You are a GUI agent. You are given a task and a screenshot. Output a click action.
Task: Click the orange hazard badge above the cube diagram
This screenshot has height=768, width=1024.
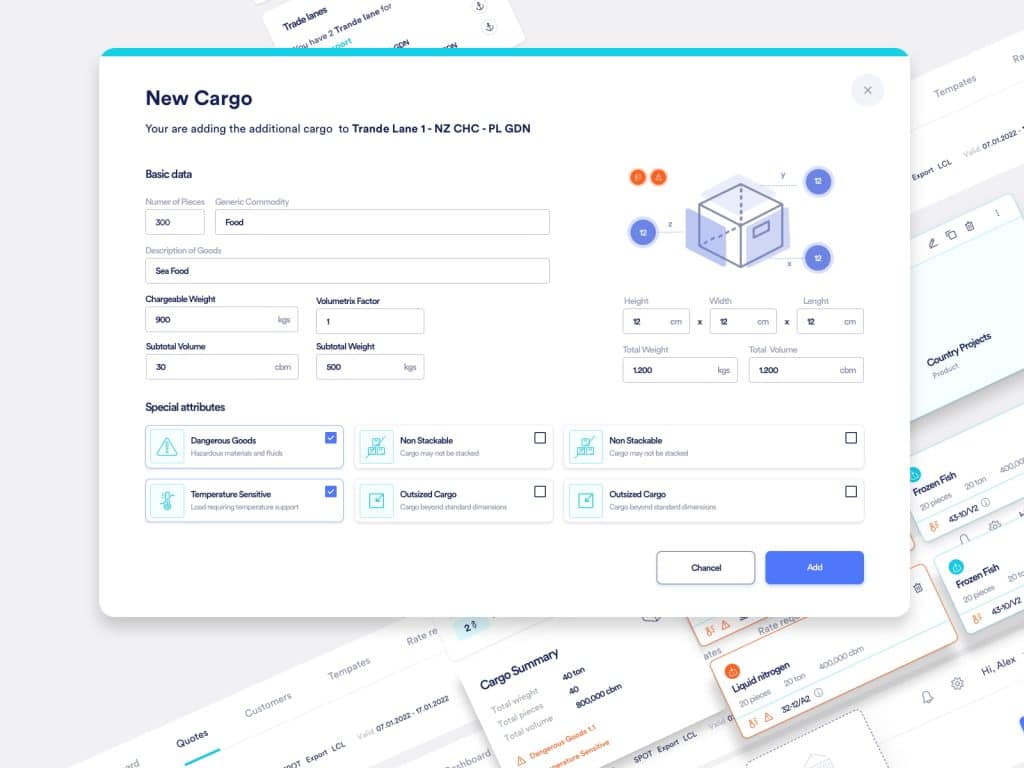[658, 177]
